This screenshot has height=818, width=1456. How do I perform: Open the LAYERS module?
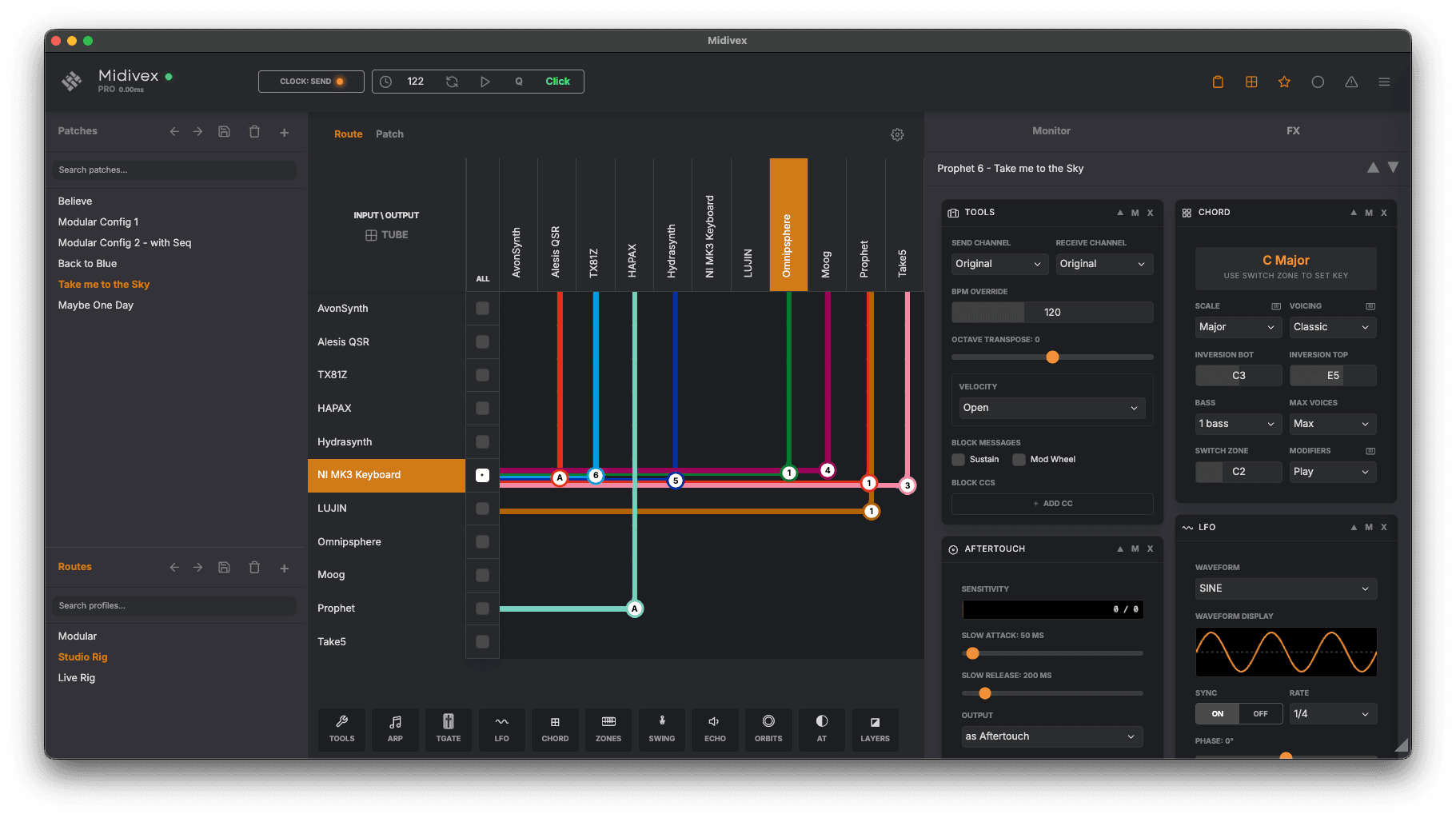875,728
